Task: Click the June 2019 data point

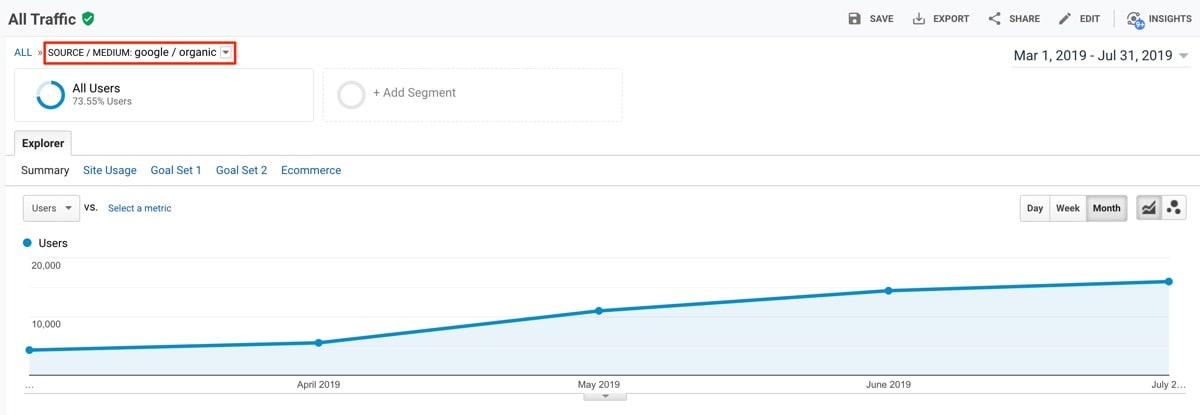Action: click(888, 290)
